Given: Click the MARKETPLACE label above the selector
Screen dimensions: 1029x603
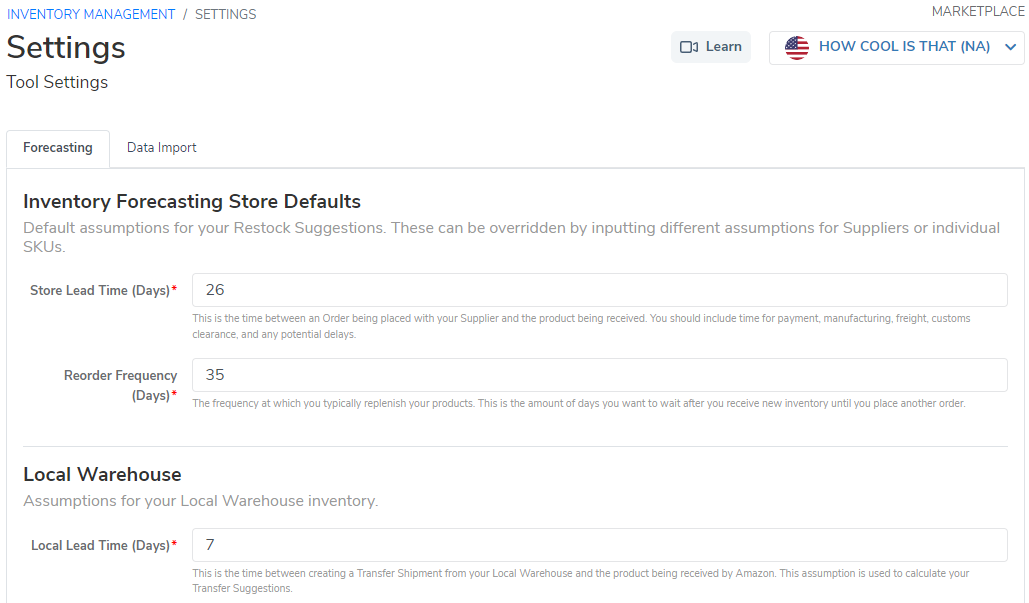Looking at the screenshot, I should coord(977,12).
